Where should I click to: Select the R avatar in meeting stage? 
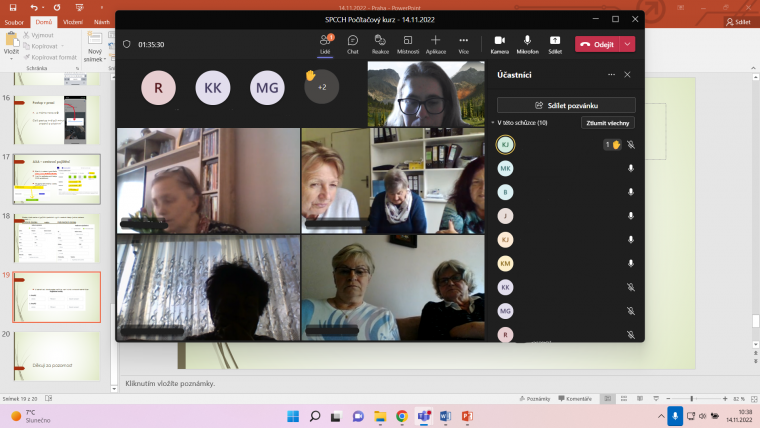click(x=158, y=88)
